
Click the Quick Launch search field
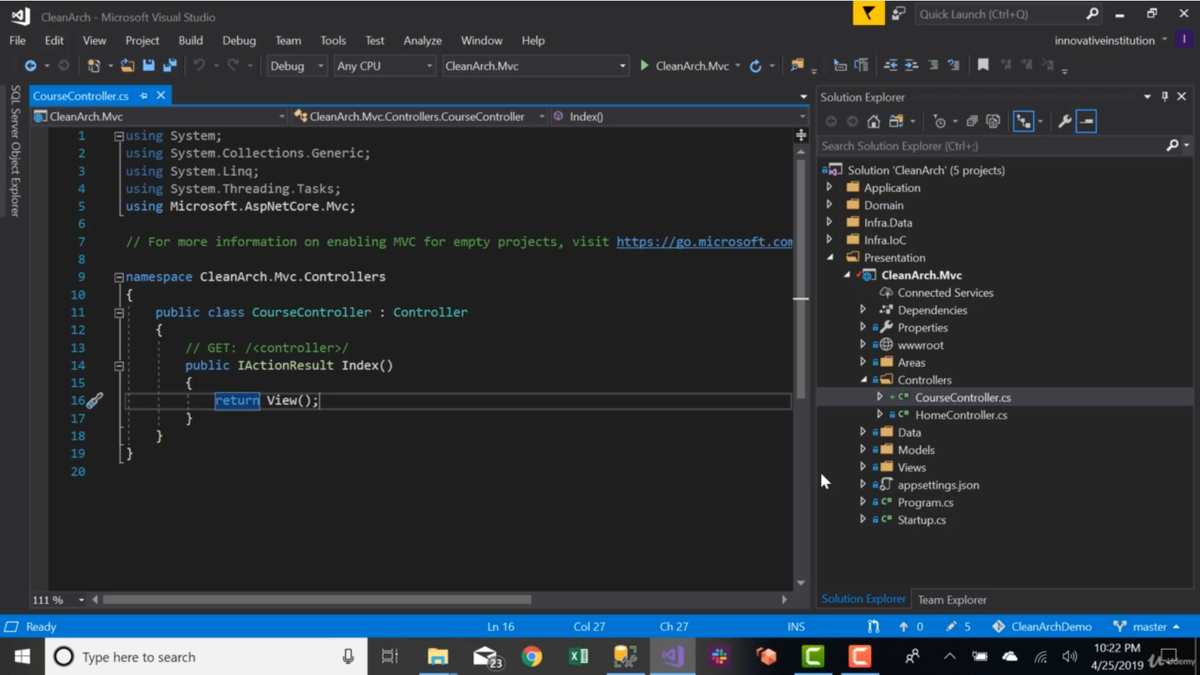(x=1000, y=14)
